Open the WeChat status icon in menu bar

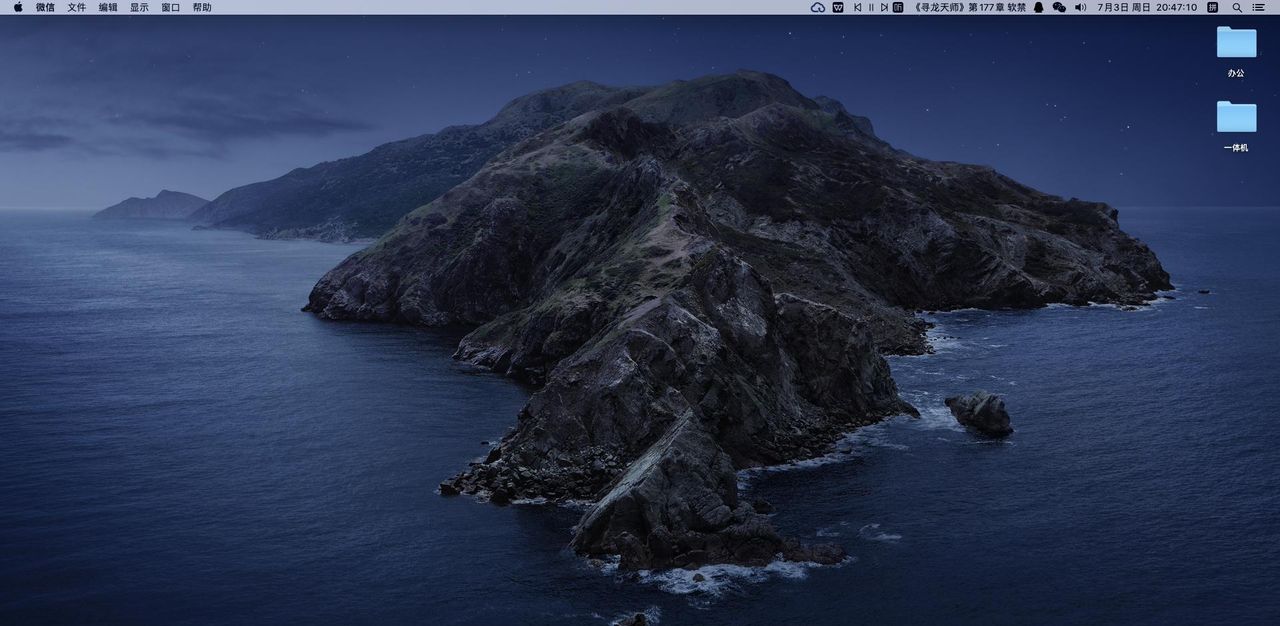coord(1059,7)
